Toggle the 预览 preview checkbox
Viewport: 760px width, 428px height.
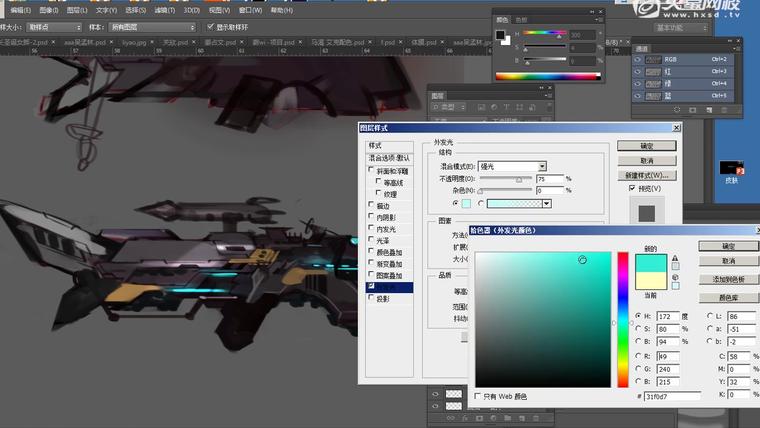click(x=632, y=188)
